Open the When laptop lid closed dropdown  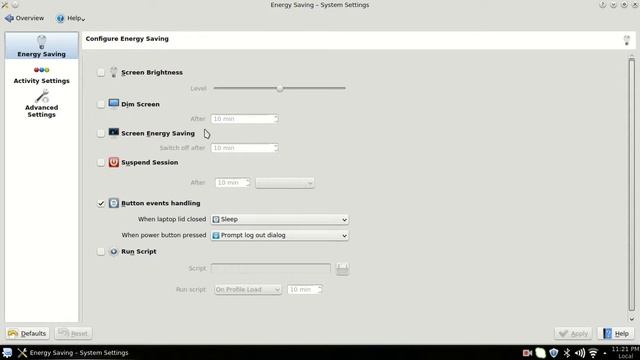[x=280, y=220]
